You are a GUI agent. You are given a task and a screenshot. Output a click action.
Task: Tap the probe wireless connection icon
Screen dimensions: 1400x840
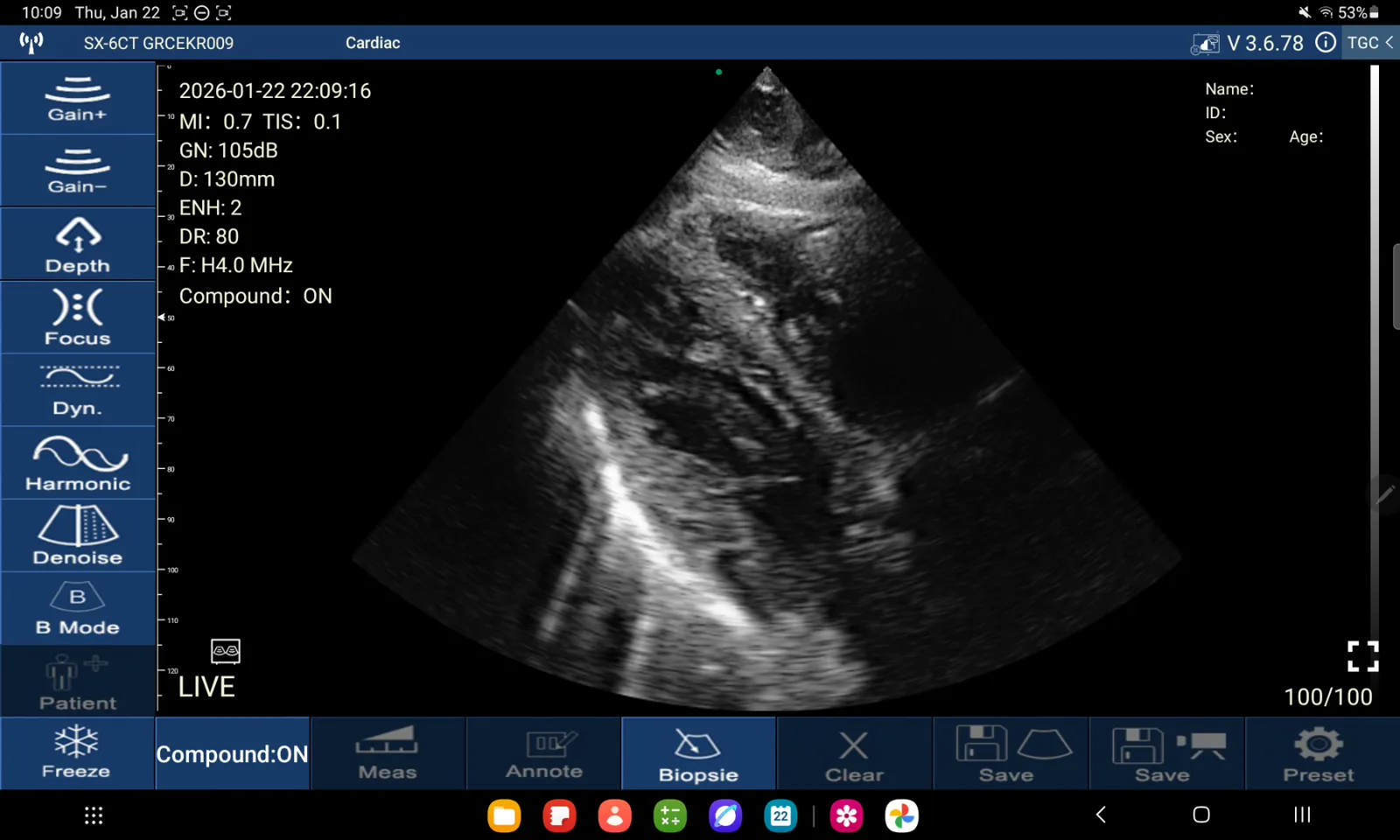coord(31,43)
